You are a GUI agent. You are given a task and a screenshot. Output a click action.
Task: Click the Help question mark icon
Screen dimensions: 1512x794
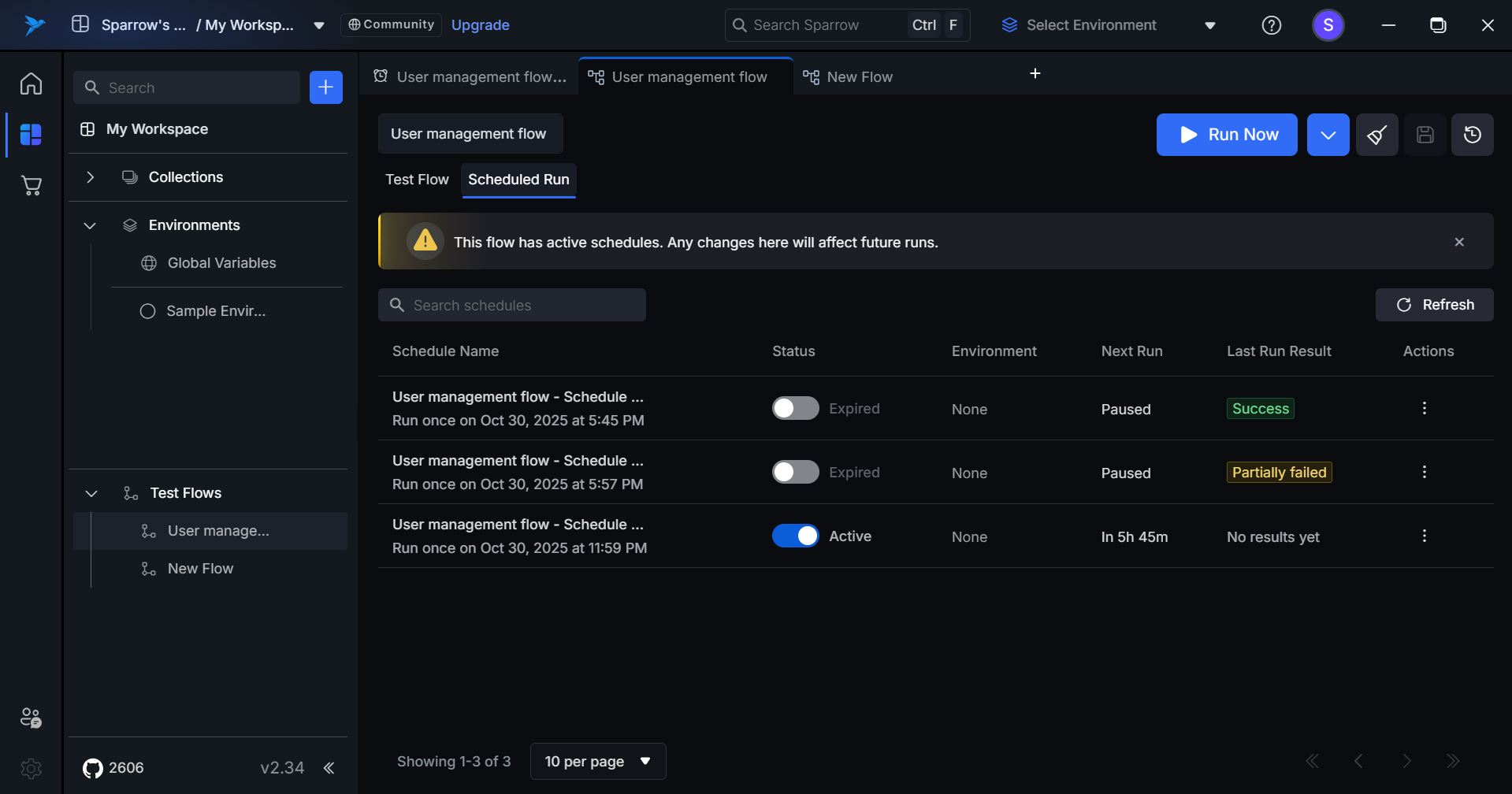[x=1271, y=25]
